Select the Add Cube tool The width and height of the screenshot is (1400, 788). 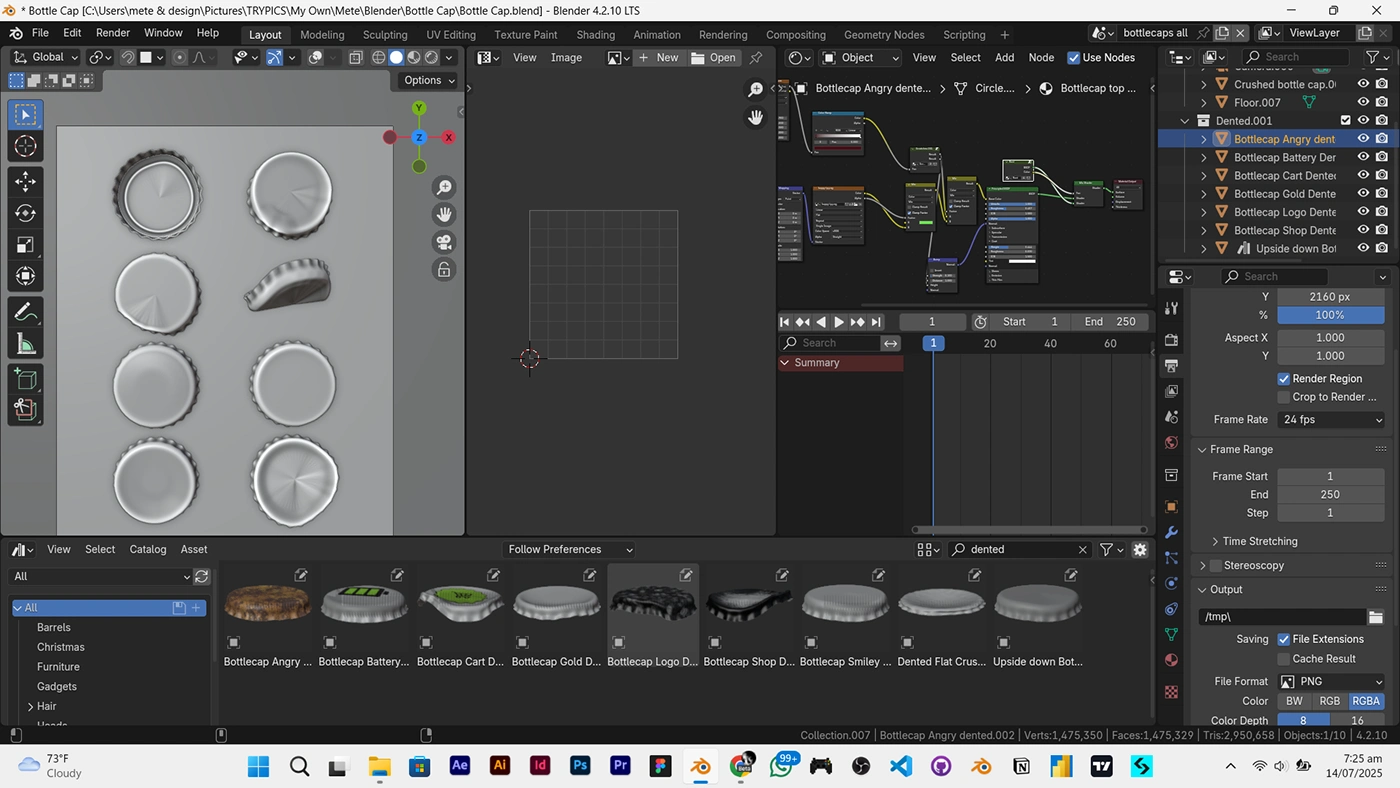click(x=26, y=379)
